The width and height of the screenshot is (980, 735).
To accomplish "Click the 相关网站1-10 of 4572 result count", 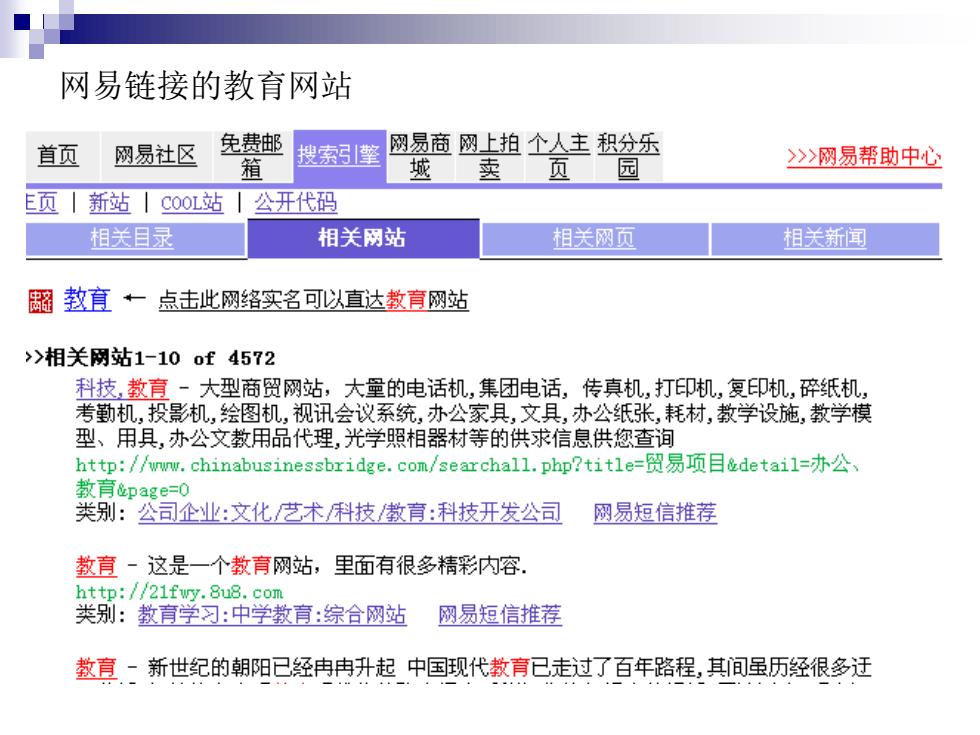I will 151,358.
